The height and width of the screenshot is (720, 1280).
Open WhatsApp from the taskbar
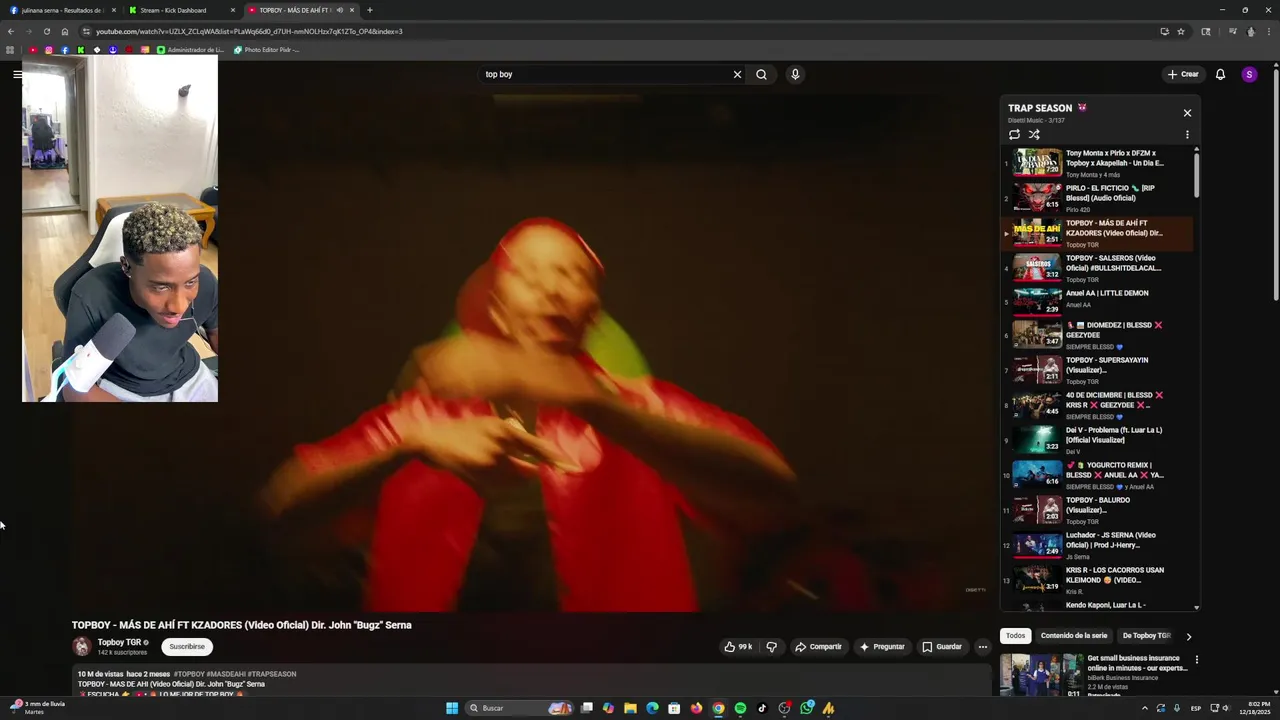pyautogui.click(x=806, y=708)
